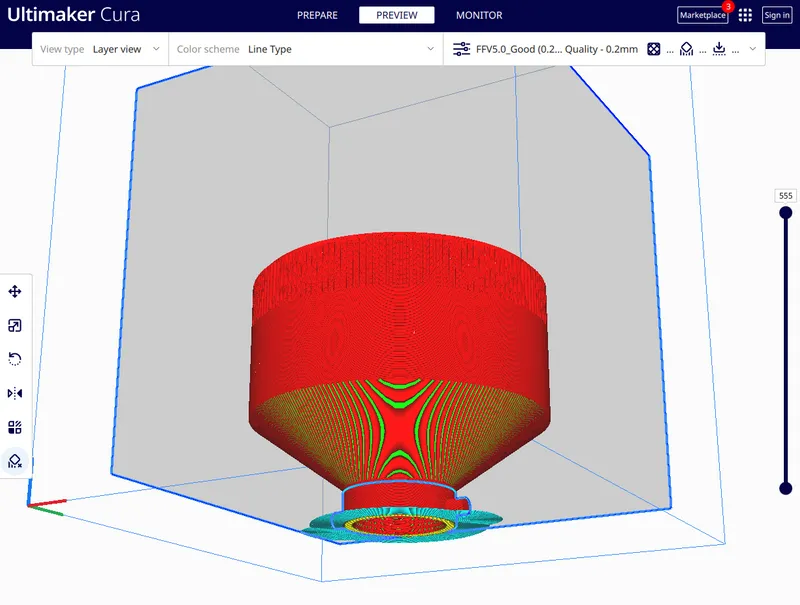Screen dimensions: 800x605
Task: Switch to the PREVIEW stage
Action: point(396,15)
